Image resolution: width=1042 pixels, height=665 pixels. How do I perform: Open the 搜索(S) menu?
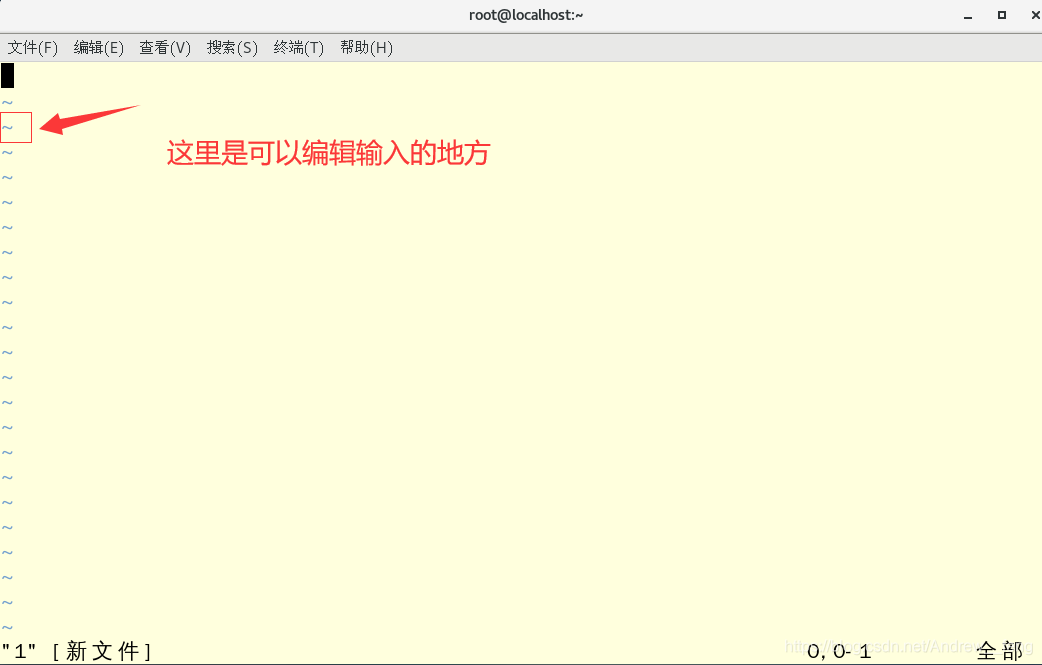click(x=231, y=47)
